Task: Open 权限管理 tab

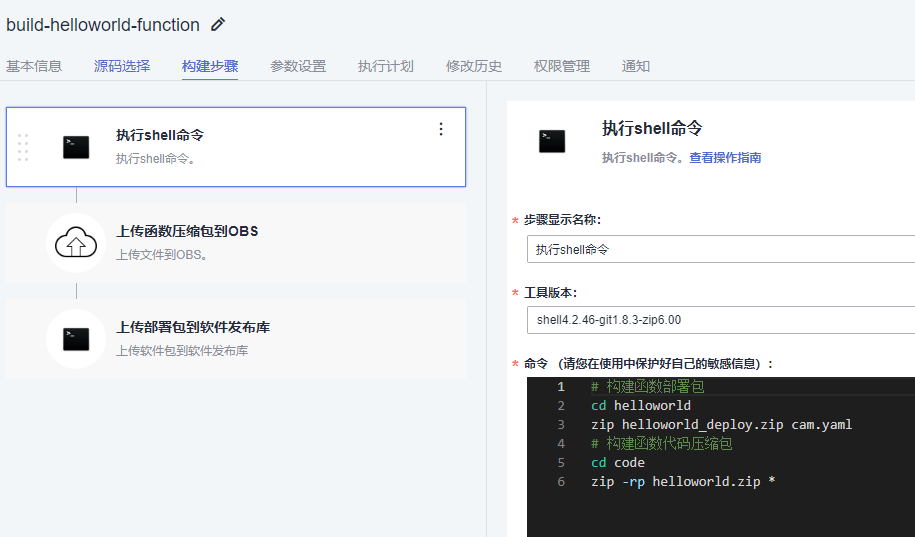Action: pyautogui.click(x=562, y=66)
